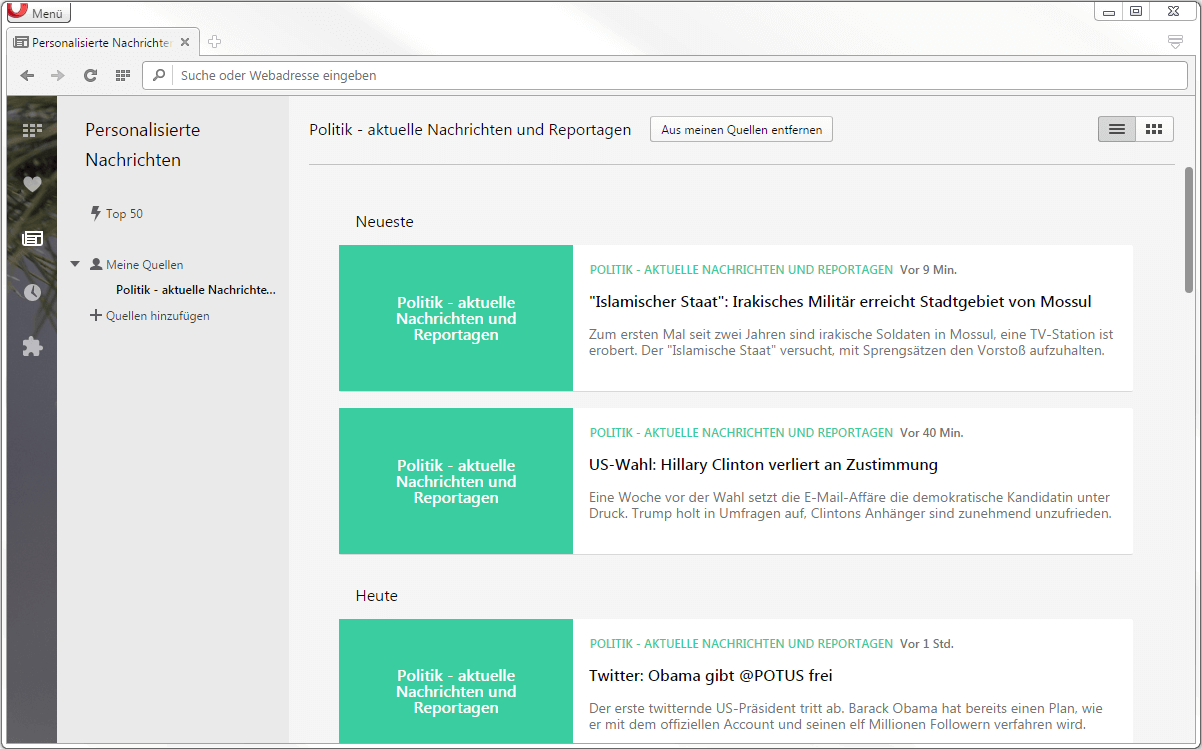The image size is (1202, 749).
Task: Click Quellen hinzufügen to add sources
Action: tap(157, 316)
